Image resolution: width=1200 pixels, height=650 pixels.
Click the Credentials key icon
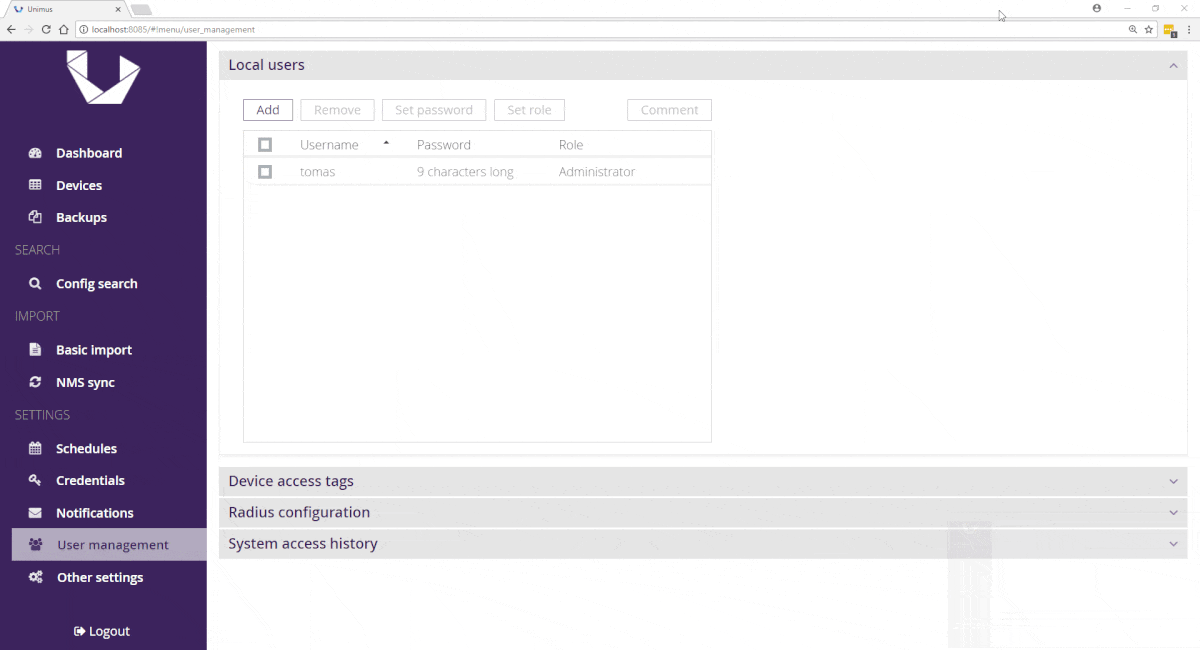[x=35, y=480]
